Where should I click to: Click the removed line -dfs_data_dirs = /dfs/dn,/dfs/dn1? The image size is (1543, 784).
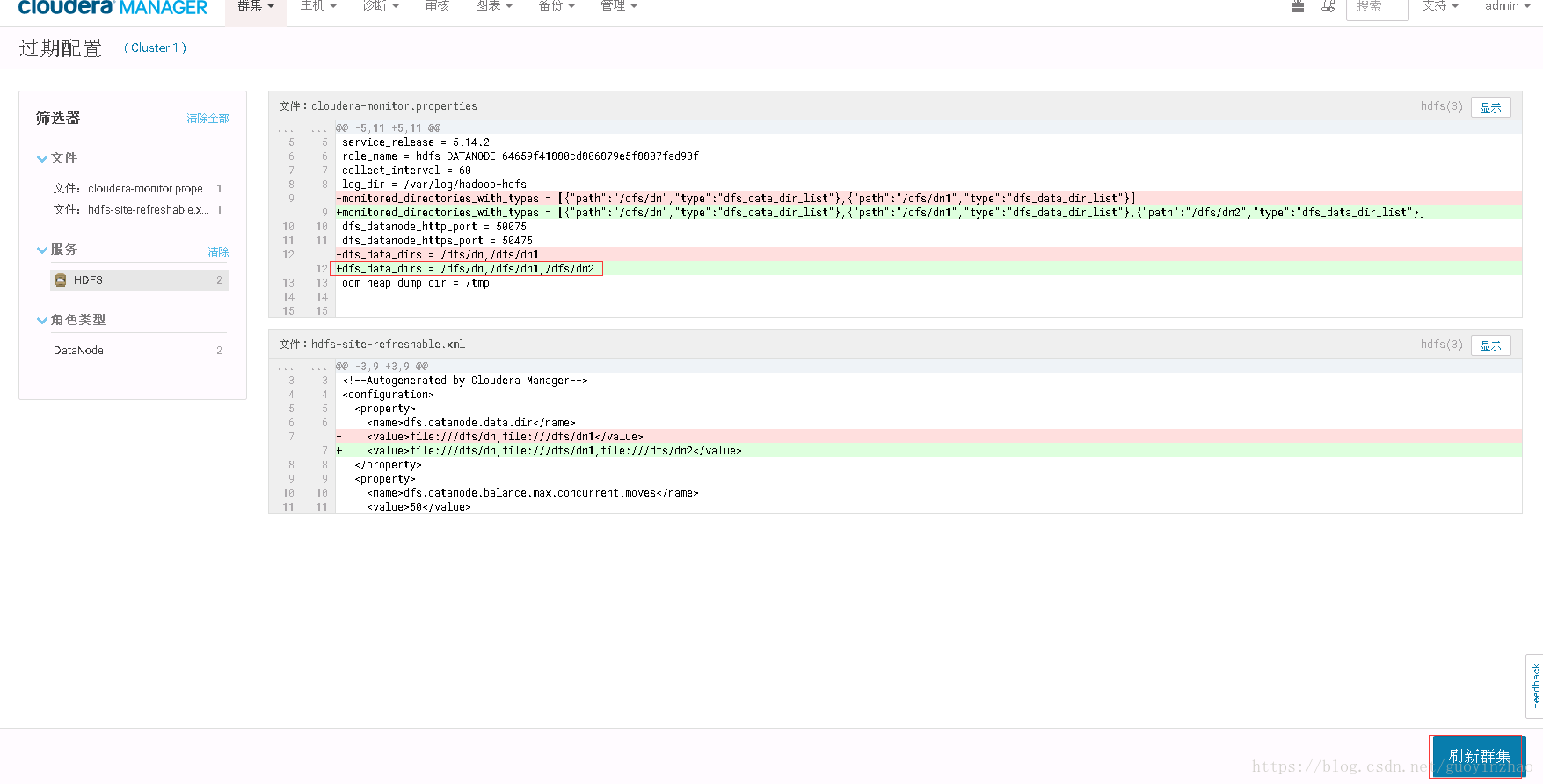pyautogui.click(x=928, y=255)
